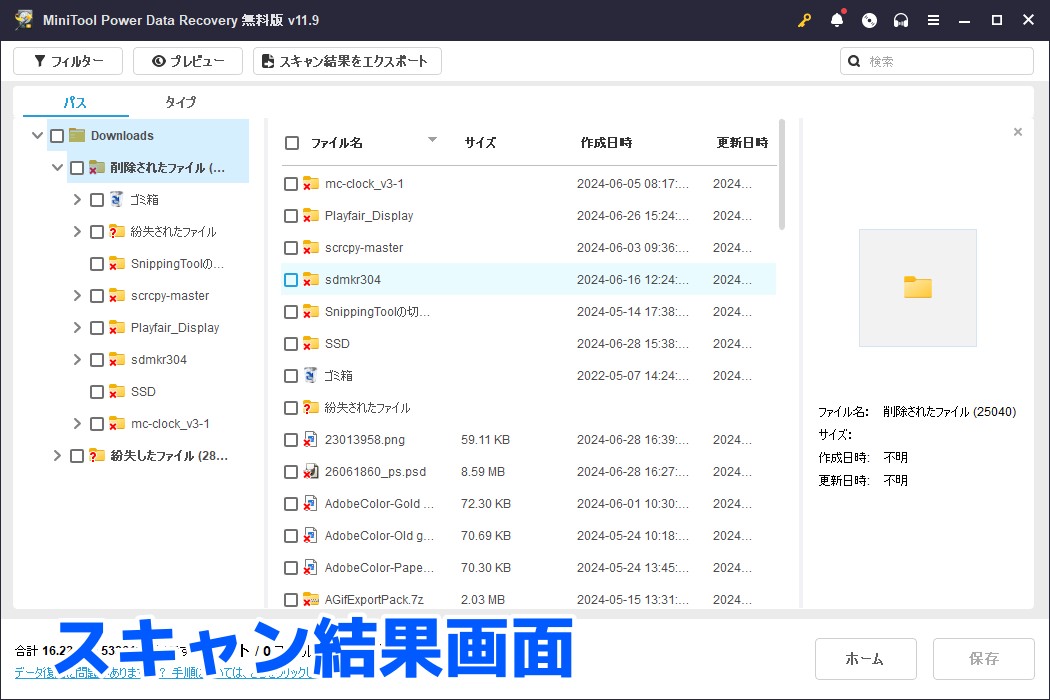Select the AdobeColor-Old g… file row
This screenshot has height=700, width=1050.
529,536
